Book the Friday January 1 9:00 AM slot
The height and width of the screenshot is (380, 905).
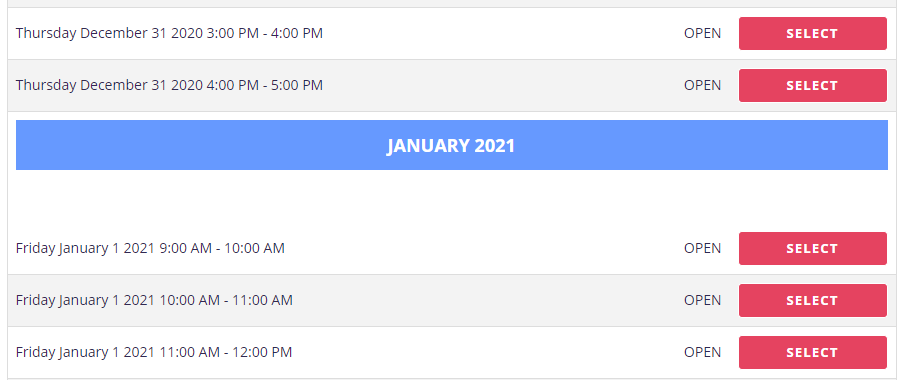point(813,248)
